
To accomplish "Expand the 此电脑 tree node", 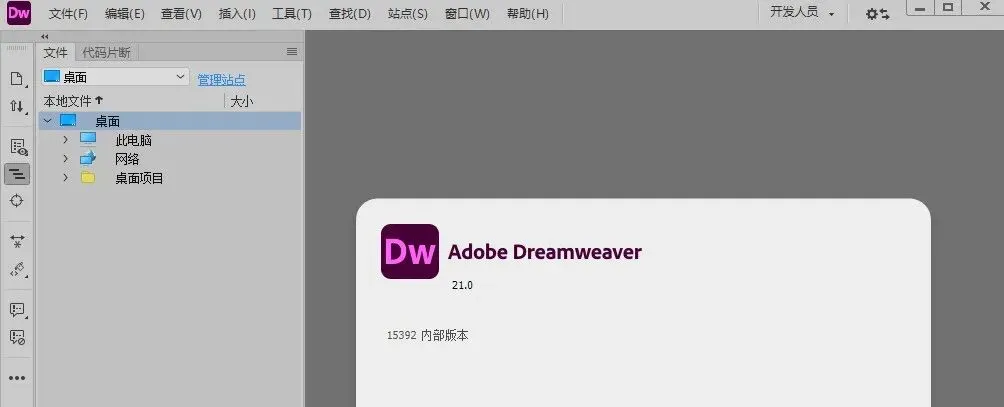I will point(65,140).
